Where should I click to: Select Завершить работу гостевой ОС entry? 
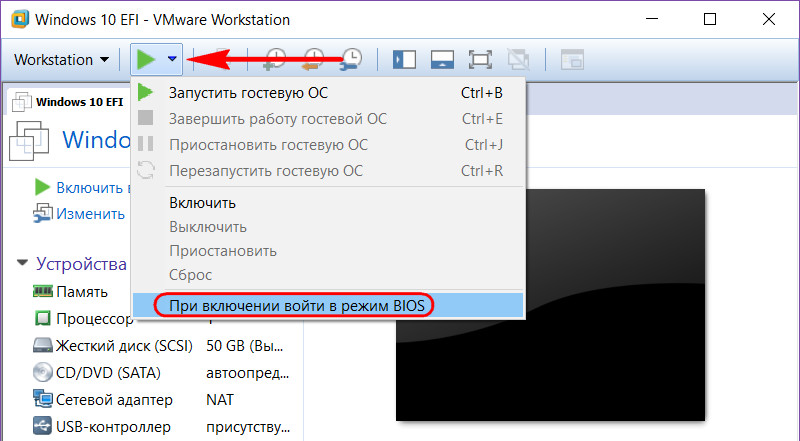(x=328, y=119)
